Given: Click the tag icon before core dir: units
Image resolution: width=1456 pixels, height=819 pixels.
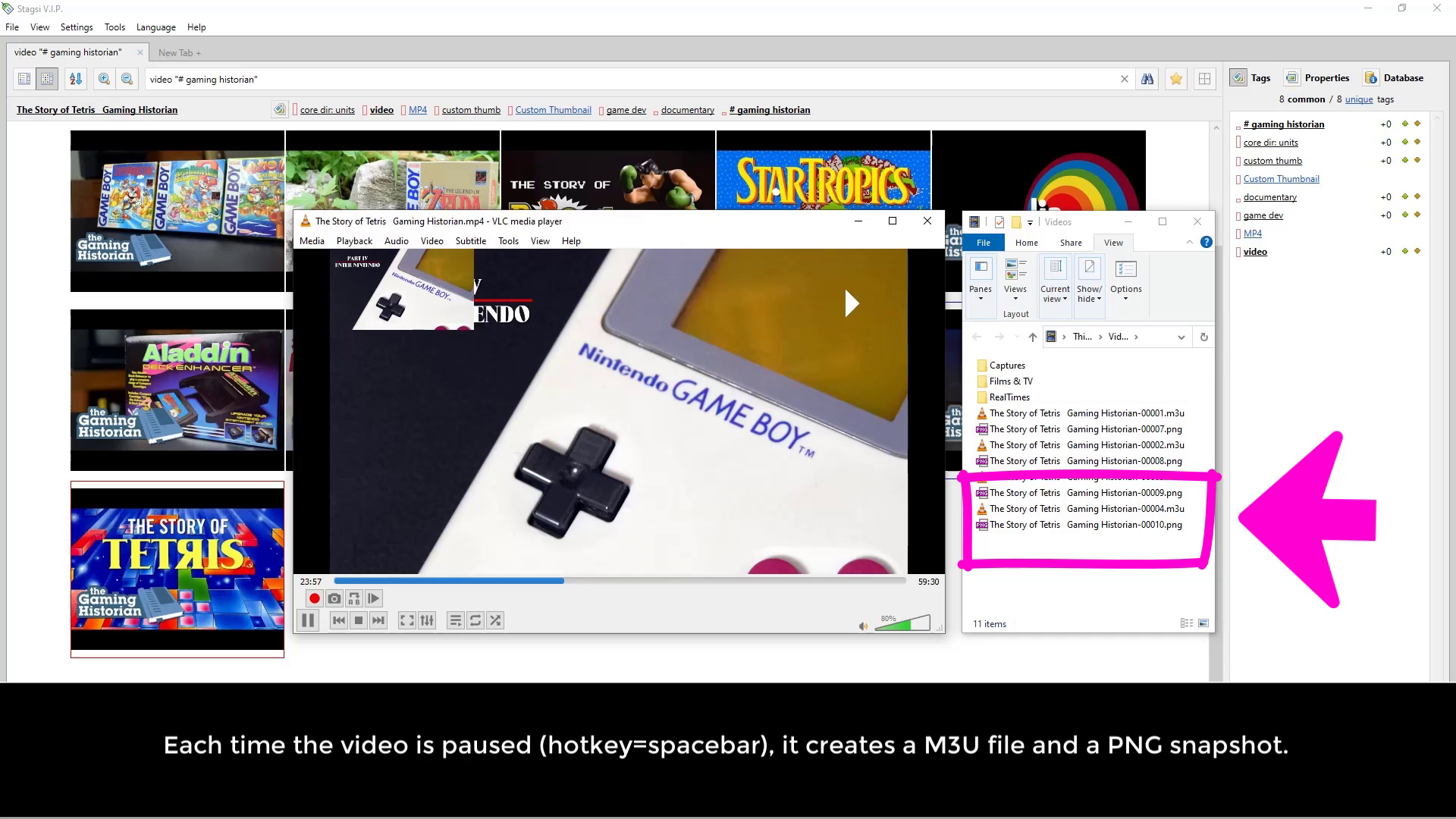Looking at the screenshot, I should 280,109.
